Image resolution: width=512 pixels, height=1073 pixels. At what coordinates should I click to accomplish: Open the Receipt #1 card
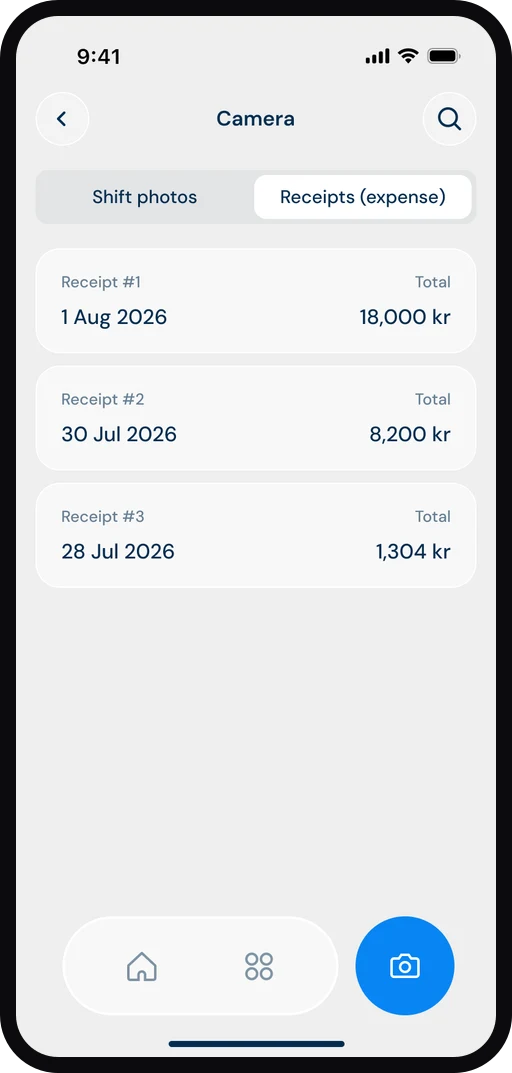tap(256, 301)
